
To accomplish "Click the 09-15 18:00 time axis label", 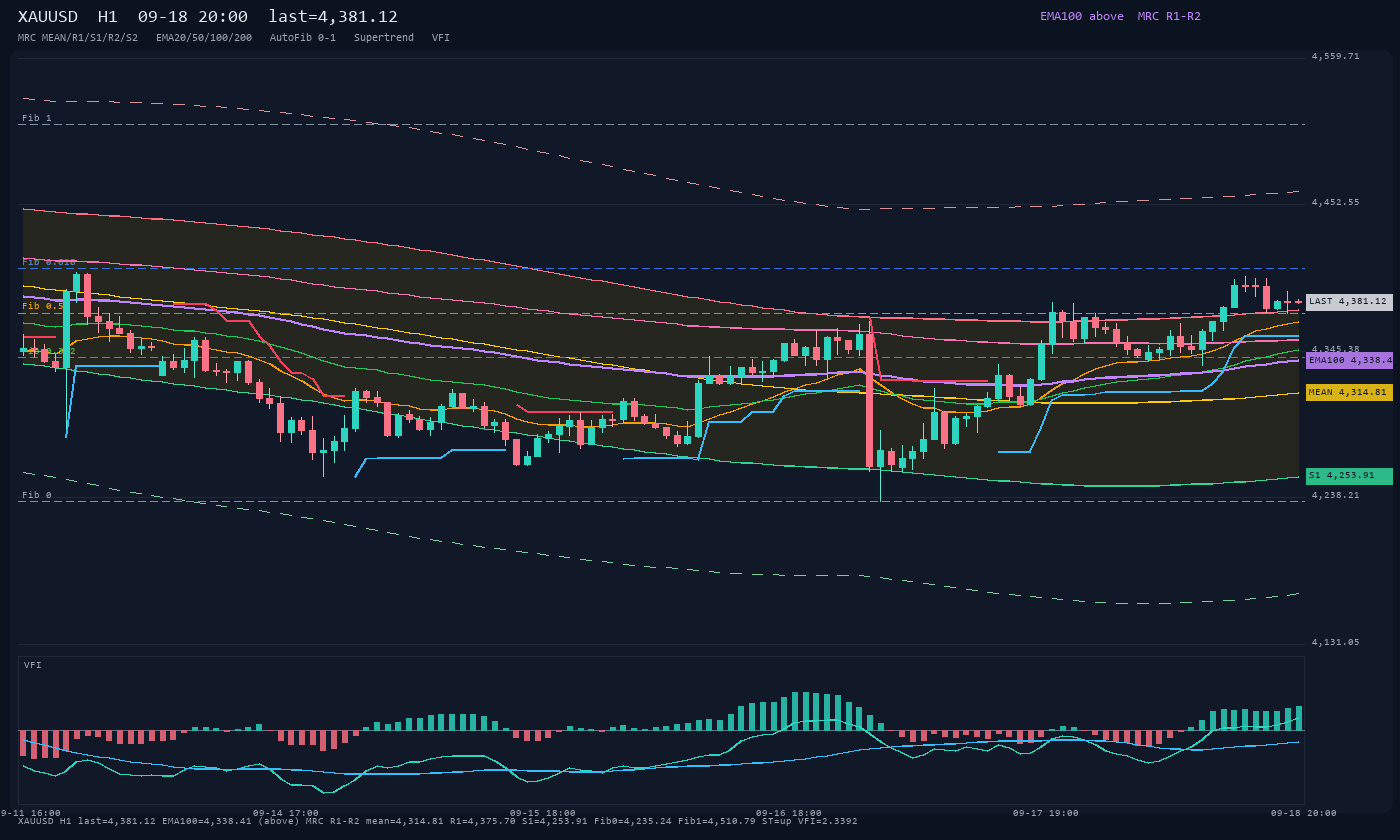I will tap(543, 813).
